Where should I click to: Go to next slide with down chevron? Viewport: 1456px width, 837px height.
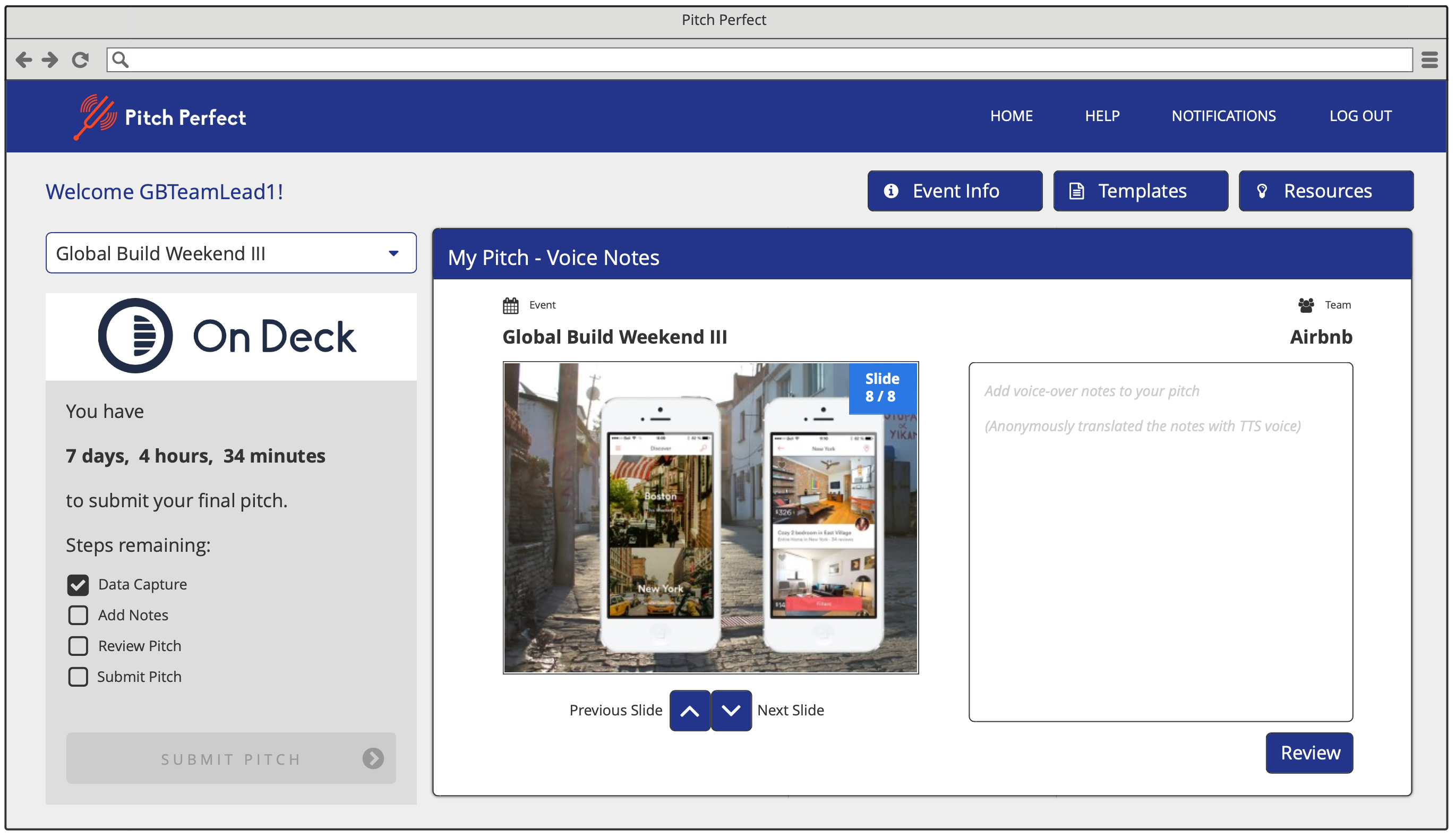730,711
